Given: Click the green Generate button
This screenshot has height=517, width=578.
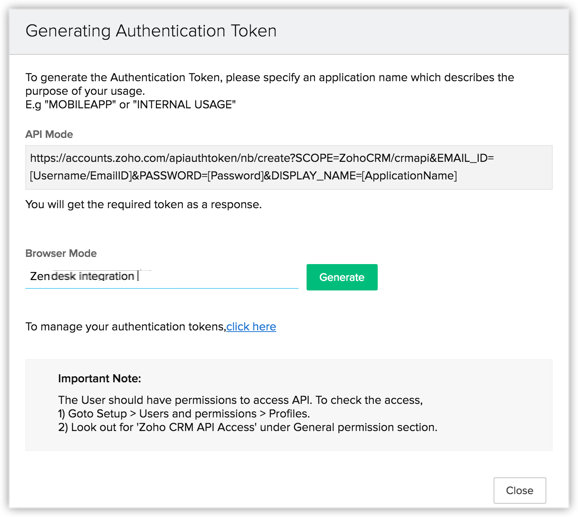Looking at the screenshot, I should [342, 277].
